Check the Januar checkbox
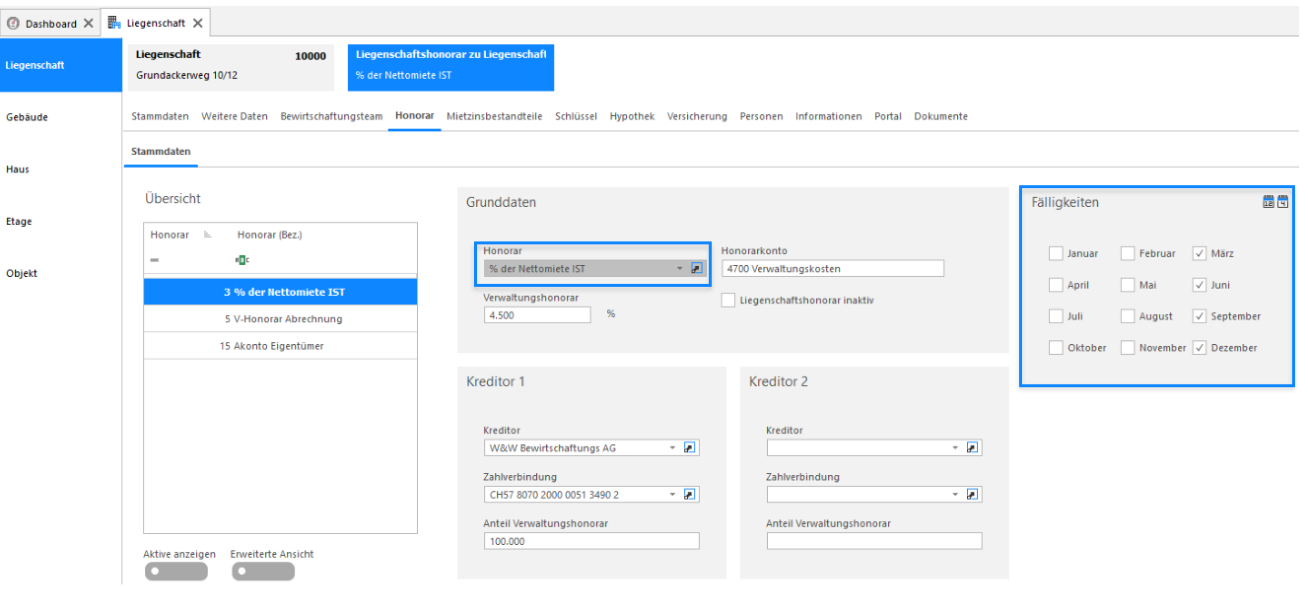The image size is (1308, 611). pyautogui.click(x=1056, y=254)
